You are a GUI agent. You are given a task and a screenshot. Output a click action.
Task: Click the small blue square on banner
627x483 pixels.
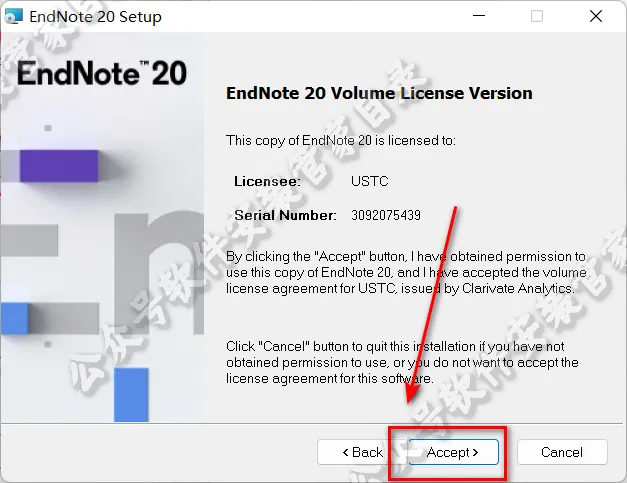click(14, 318)
